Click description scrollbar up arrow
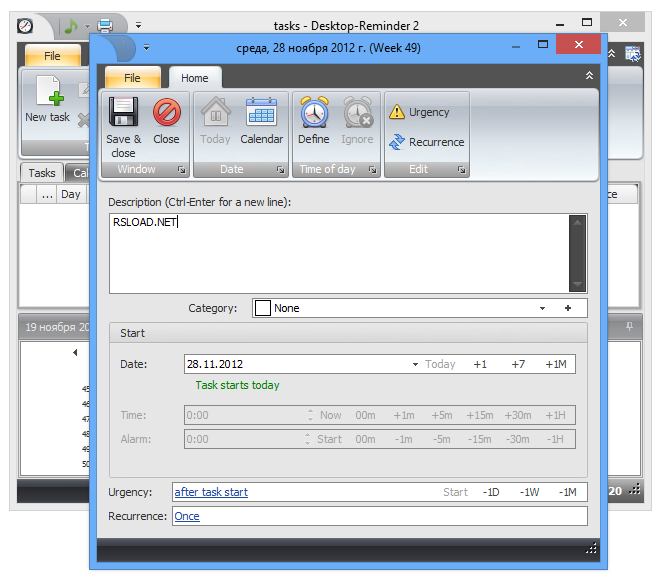Image resolution: width=662 pixels, height=585 pixels. tap(577, 223)
